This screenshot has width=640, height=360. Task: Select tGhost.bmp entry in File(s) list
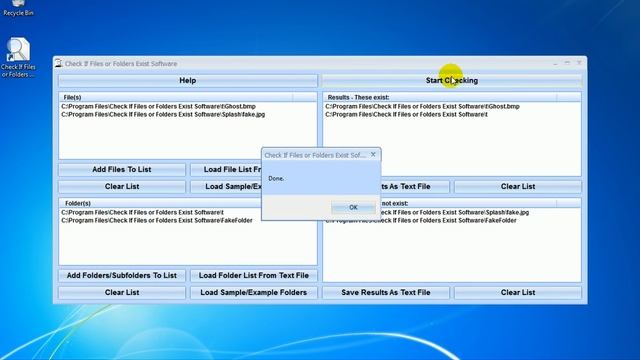158,107
